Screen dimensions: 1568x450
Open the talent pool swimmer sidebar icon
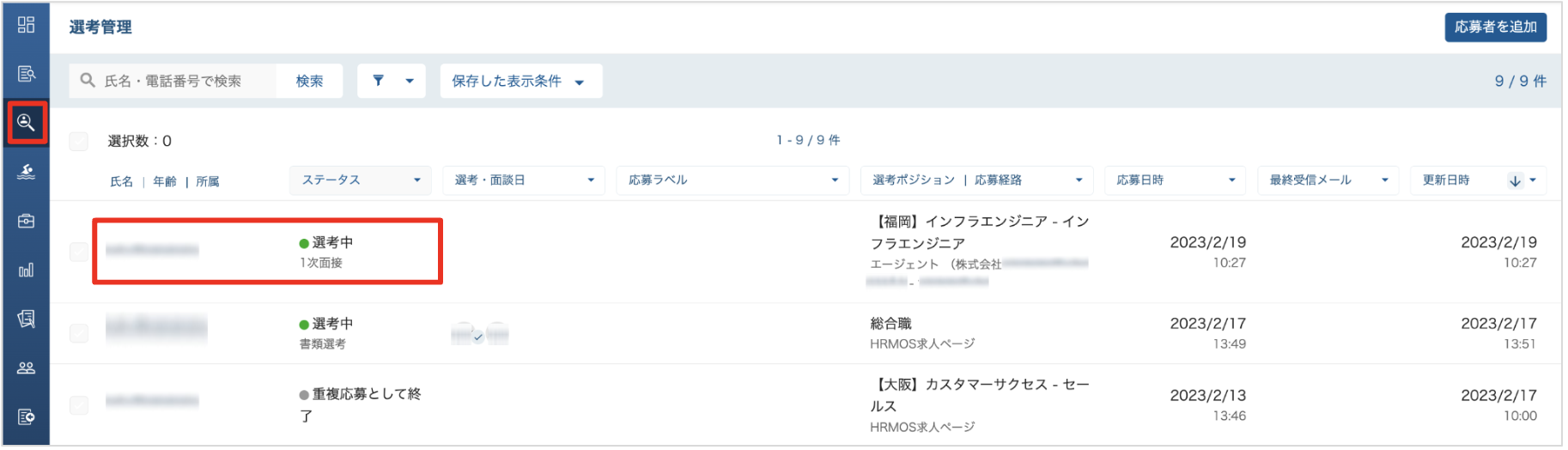tap(26, 172)
